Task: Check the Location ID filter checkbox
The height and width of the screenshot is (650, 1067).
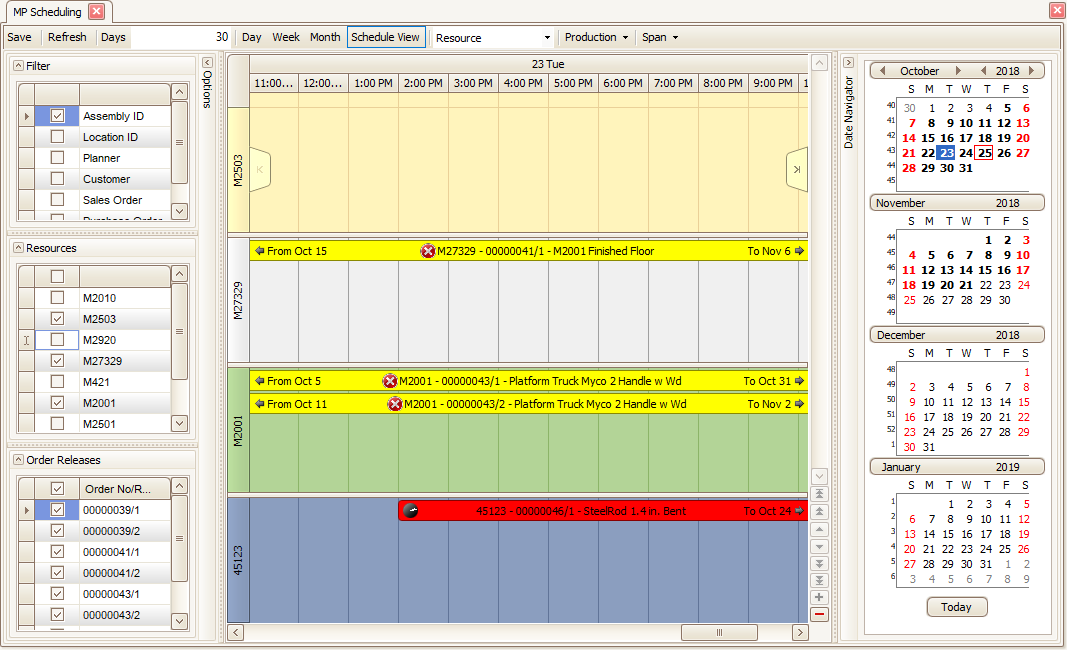Action: pos(57,137)
